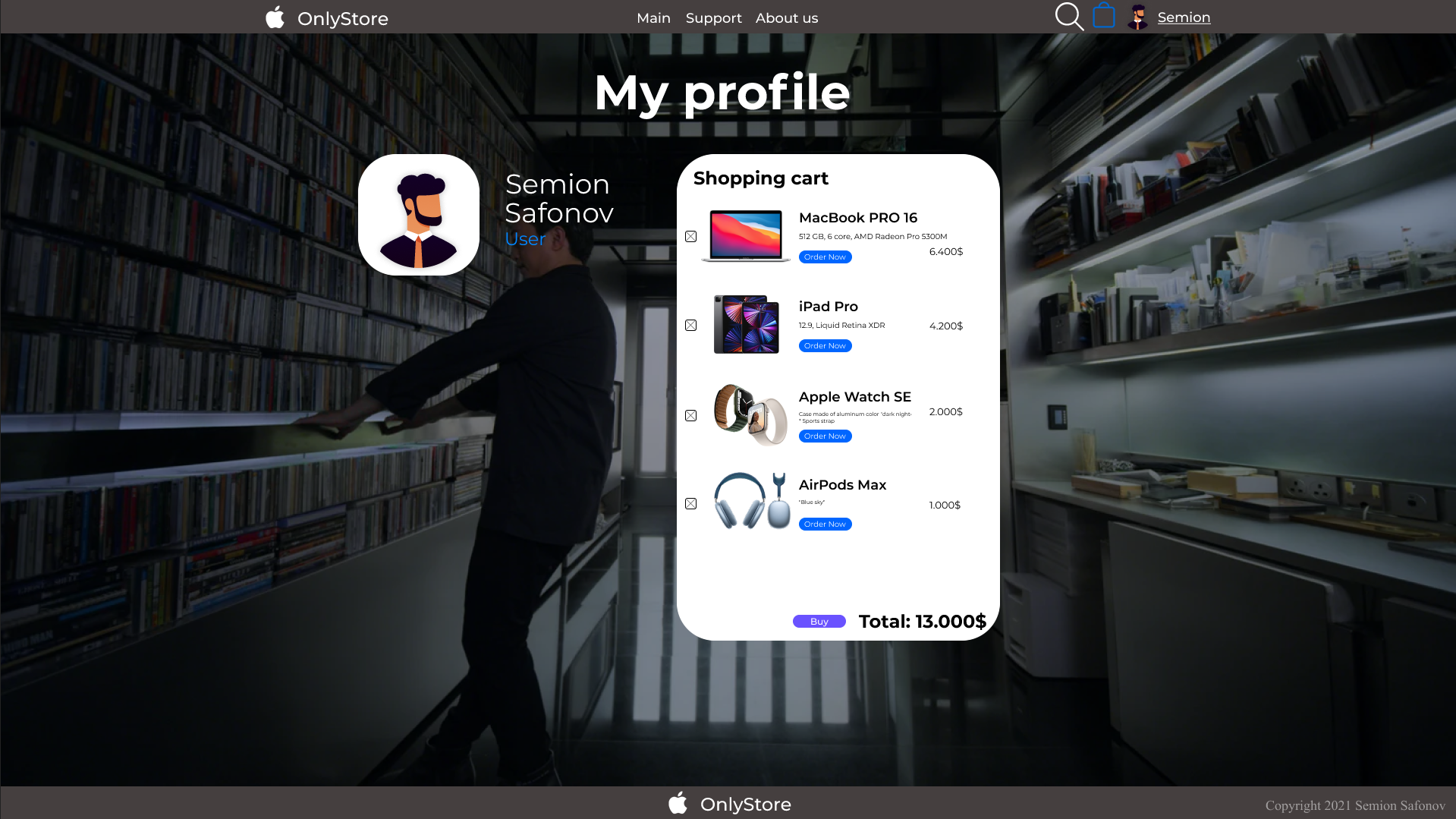Order Now for MacBook PRO 16
Viewport: 1456px width, 819px height.
coord(825,257)
